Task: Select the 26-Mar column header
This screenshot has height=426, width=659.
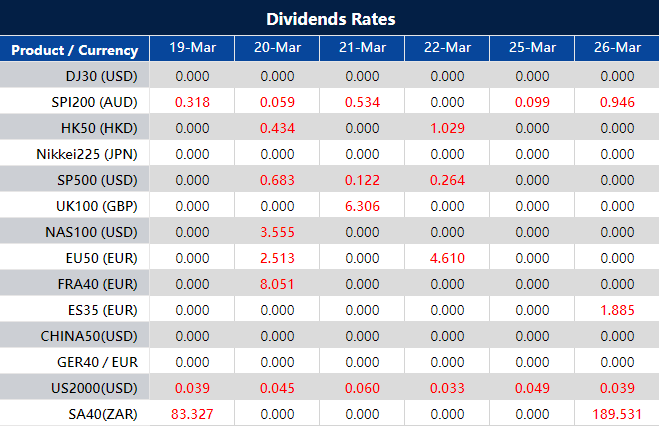Action: pyautogui.click(x=616, y=49)
